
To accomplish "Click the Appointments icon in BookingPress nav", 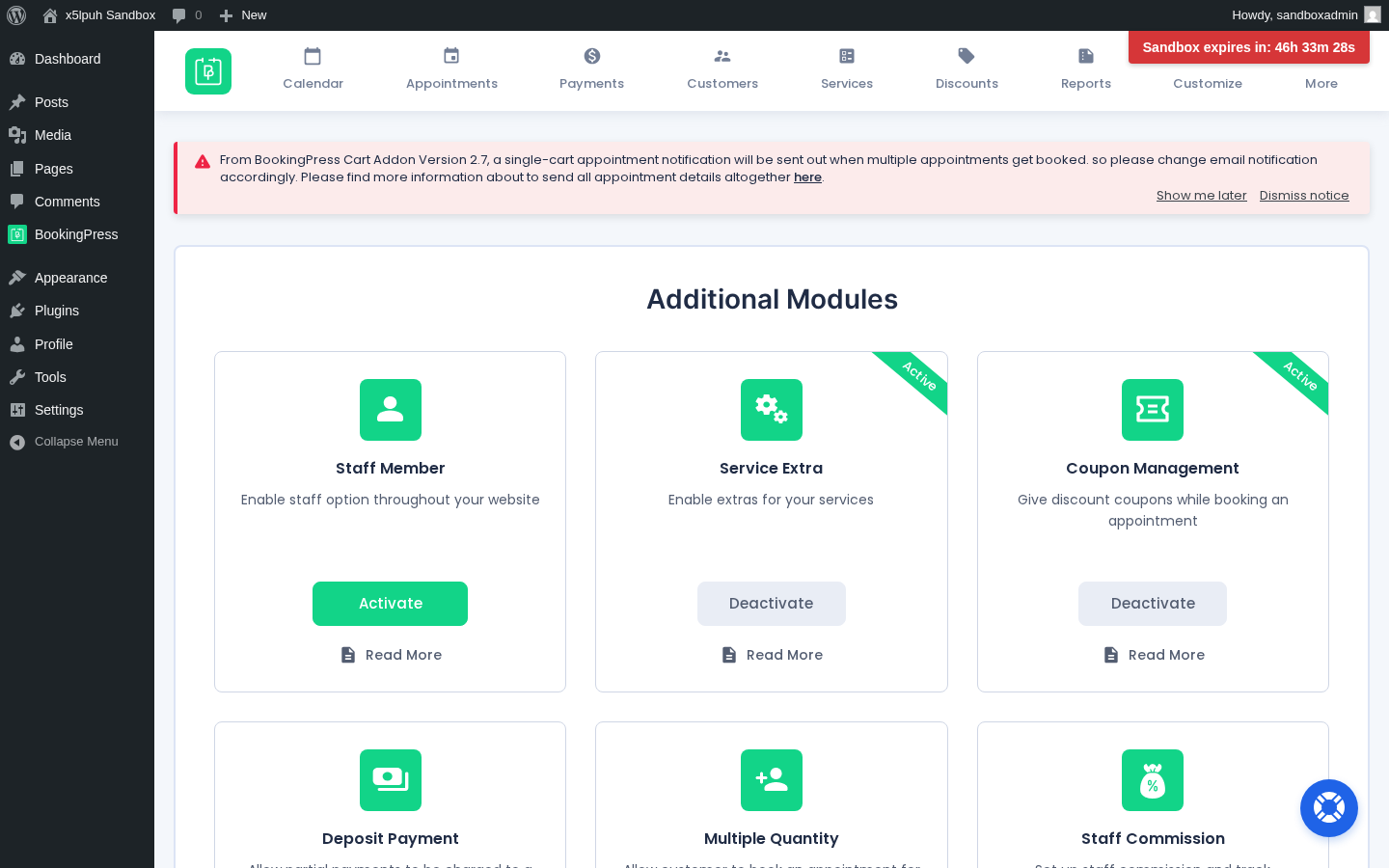I will click(x=451, y=56).
